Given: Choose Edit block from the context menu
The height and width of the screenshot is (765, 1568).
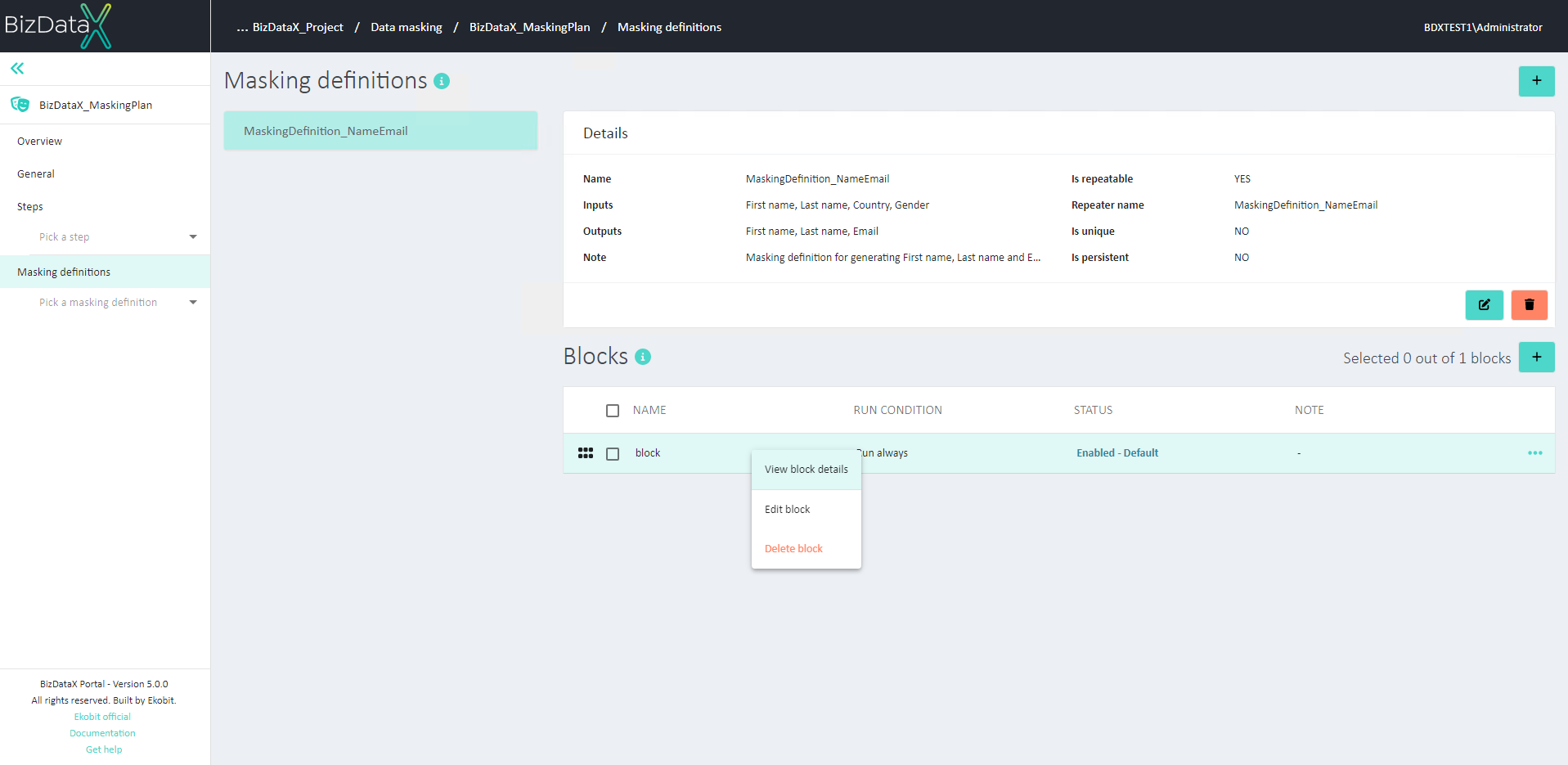Looking at the screenshot, I should coord(806,510).
